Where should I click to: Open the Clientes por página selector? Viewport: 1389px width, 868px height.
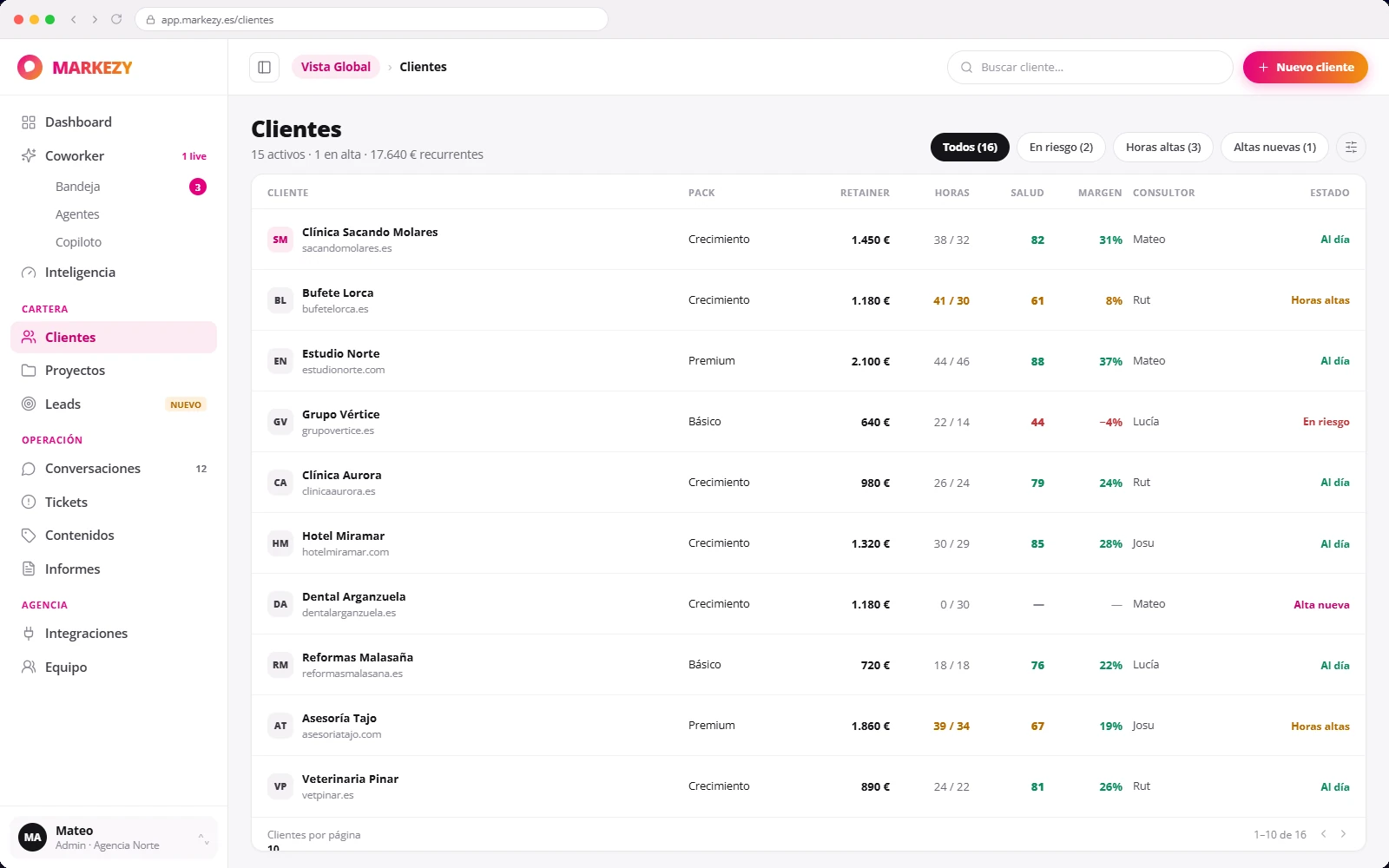click(x=274, y=848)
